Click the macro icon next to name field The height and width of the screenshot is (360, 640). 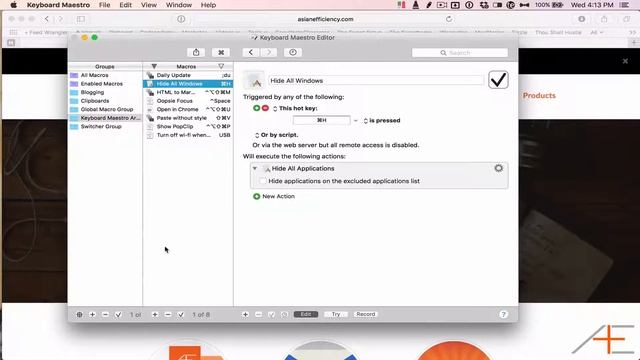254,80
